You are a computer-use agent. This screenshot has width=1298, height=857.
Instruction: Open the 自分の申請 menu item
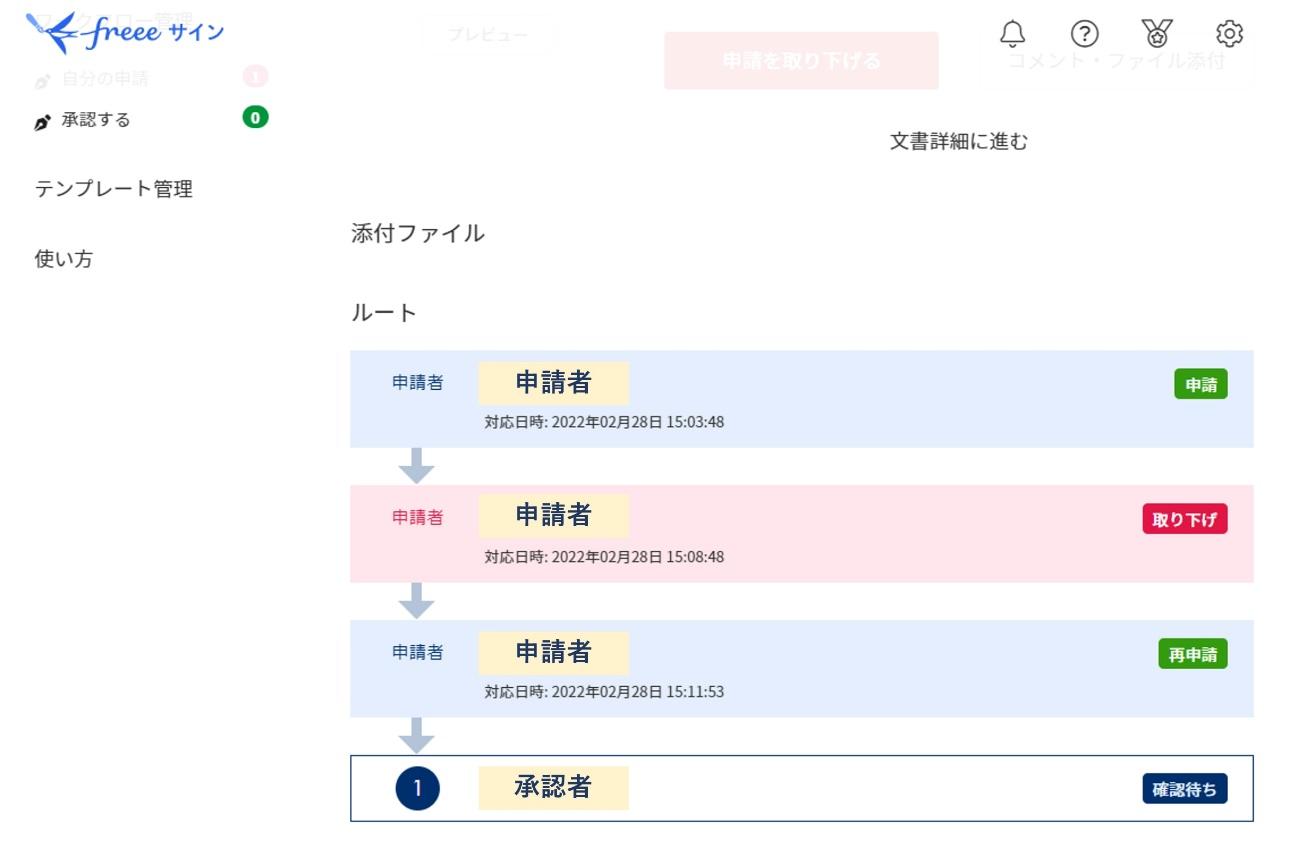(x=105, y=78)
